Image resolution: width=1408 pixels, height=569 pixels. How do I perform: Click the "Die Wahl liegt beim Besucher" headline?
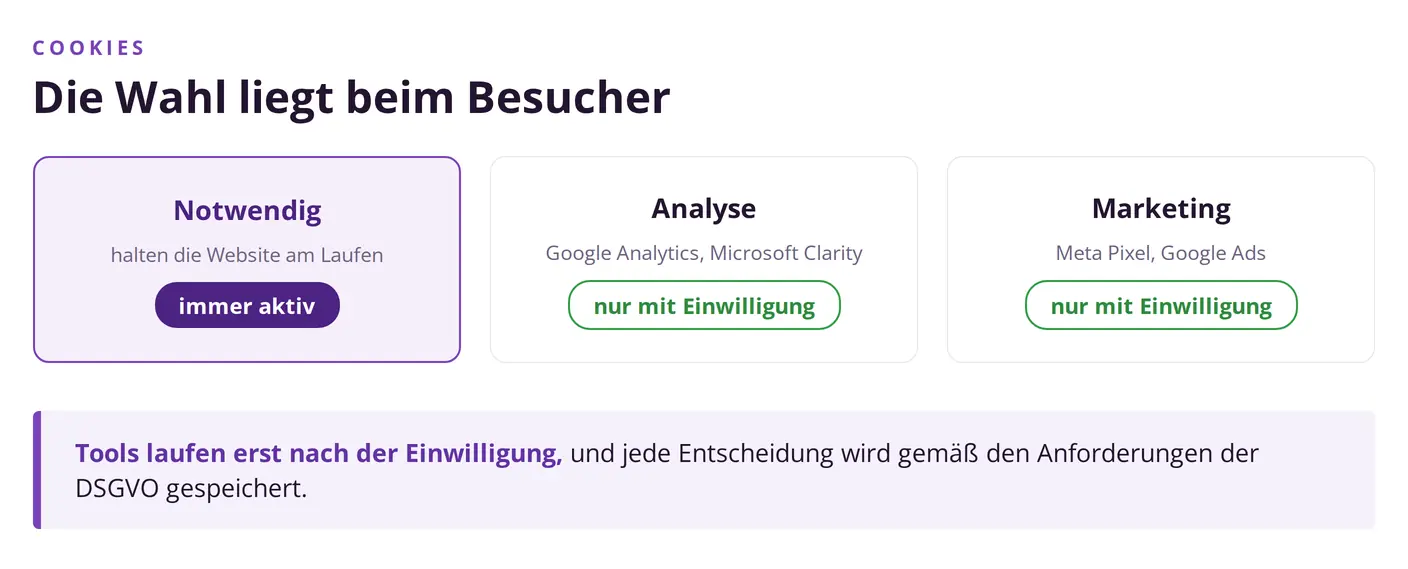351,98
